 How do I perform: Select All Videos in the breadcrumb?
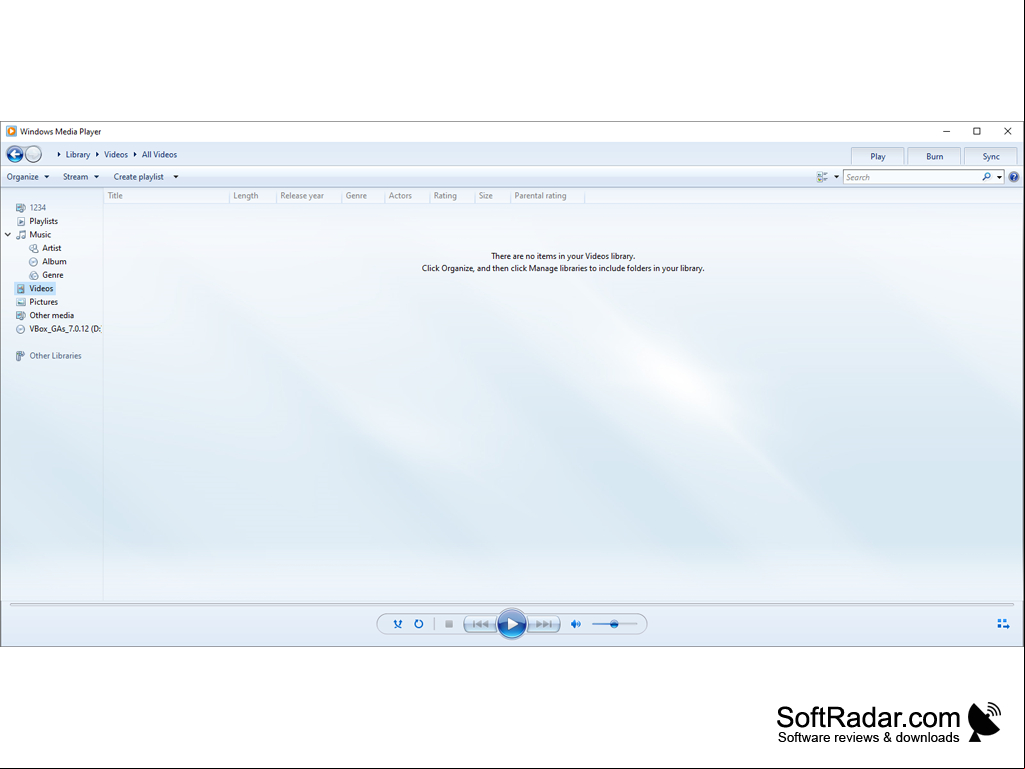coord(160,154)
